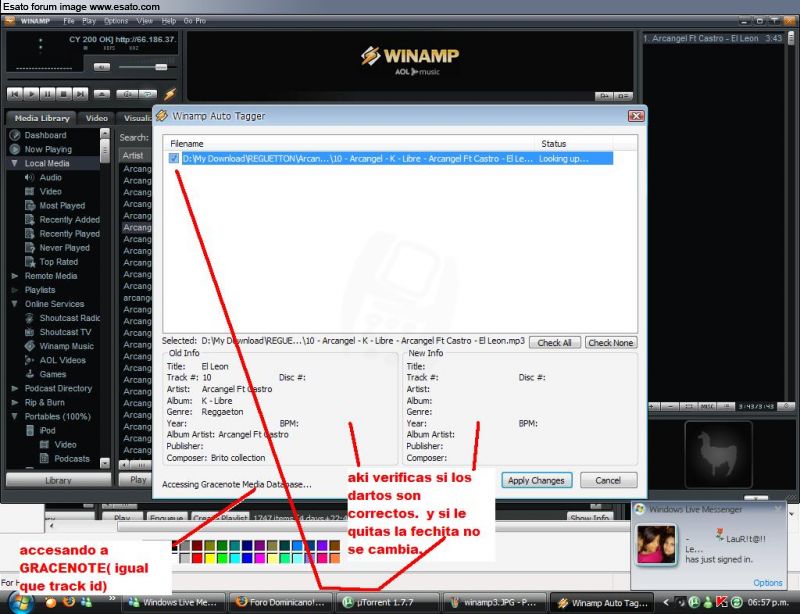Open the Help menu in Winamp
800x614 pixels.
[169, 21]
